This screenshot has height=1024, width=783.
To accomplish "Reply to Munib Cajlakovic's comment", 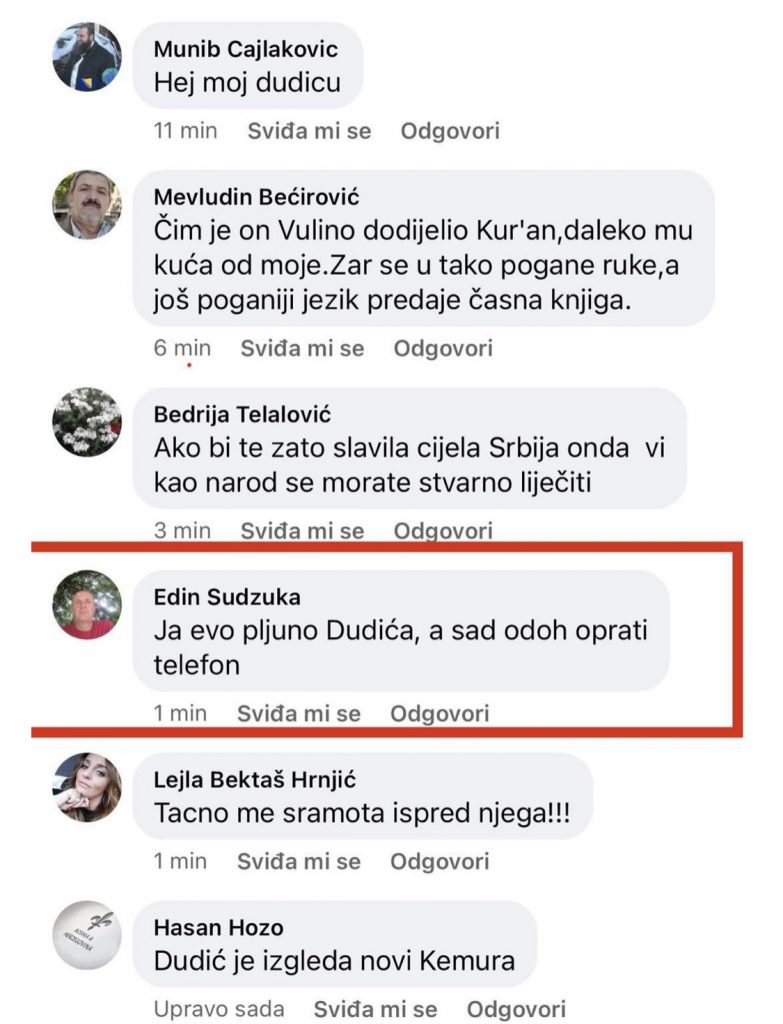I will [x=450, y=131].
